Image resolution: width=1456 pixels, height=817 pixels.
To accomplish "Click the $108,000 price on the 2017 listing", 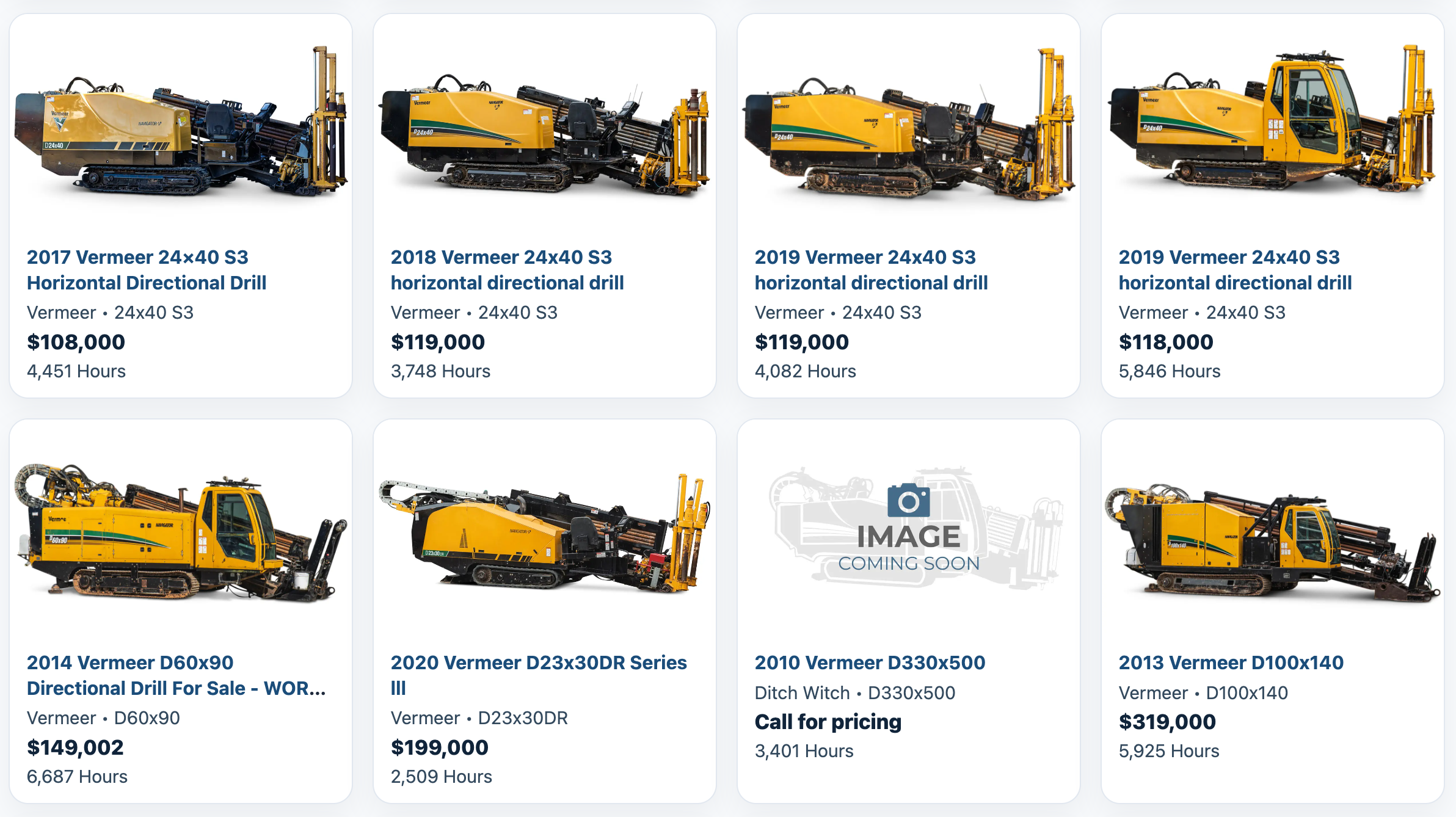I will pyautogui.click(x=76, y=342).
